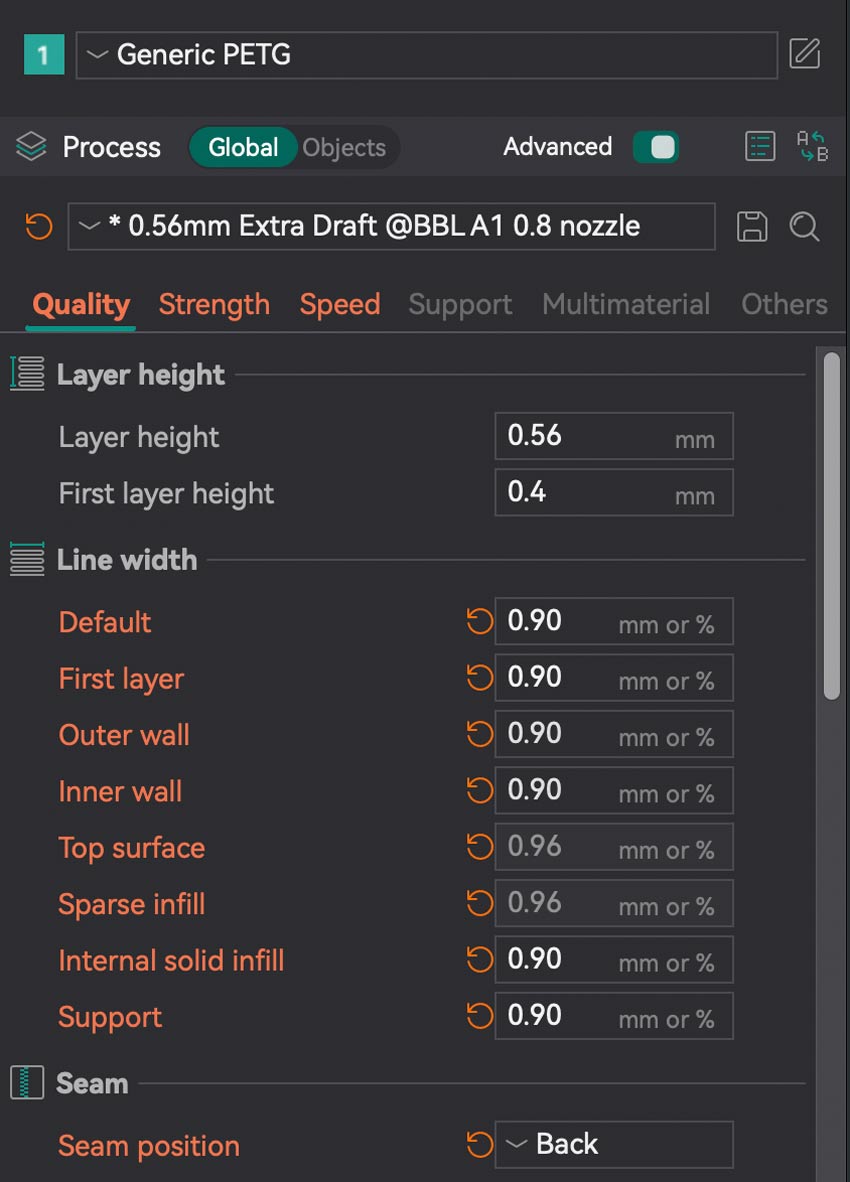Switch process scope to Objects
Image resolution: width=850 pixels, height=1182 pixels.
[x=344, y=147]
